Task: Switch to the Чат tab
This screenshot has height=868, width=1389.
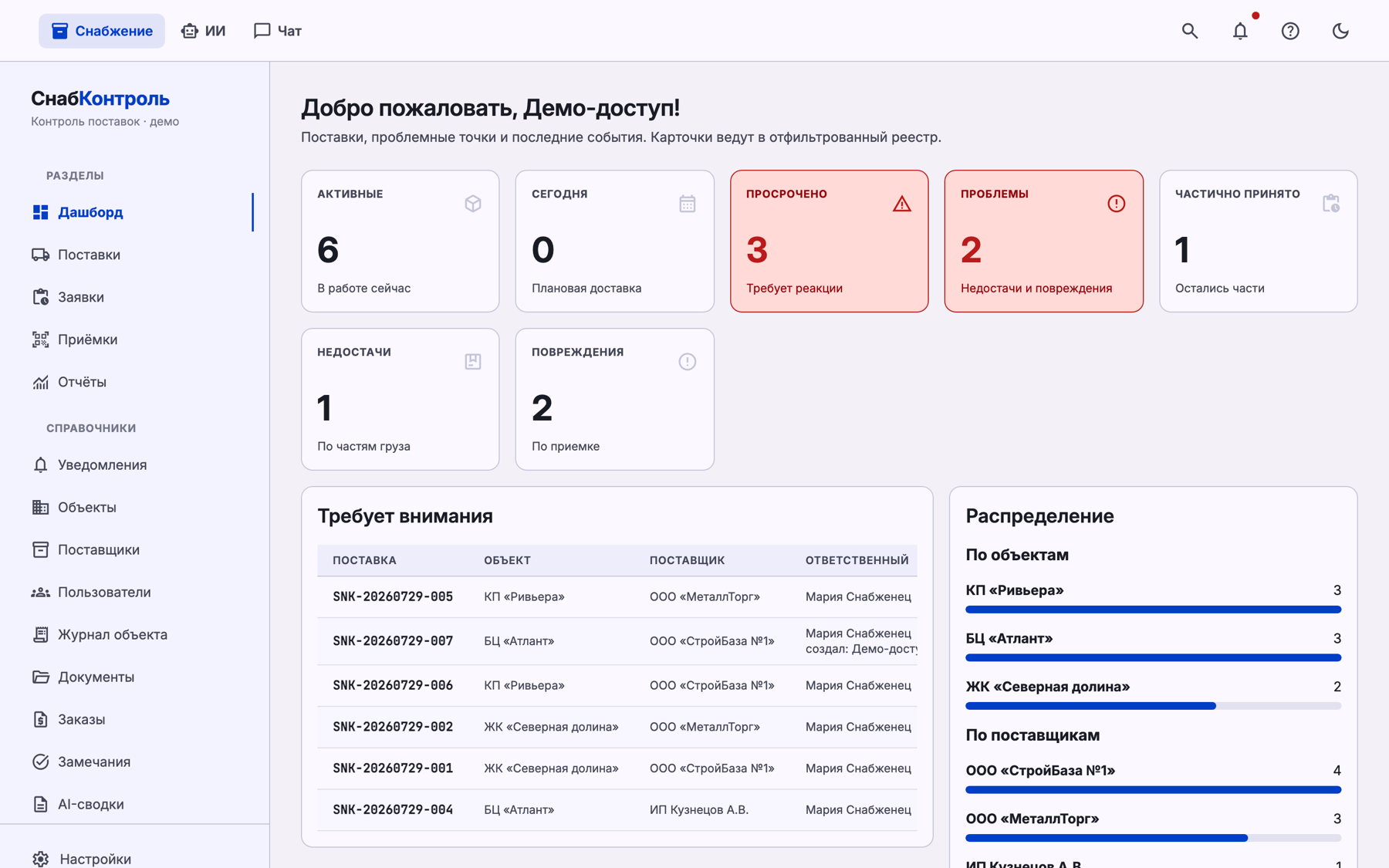Action: [x=278, y=31]
